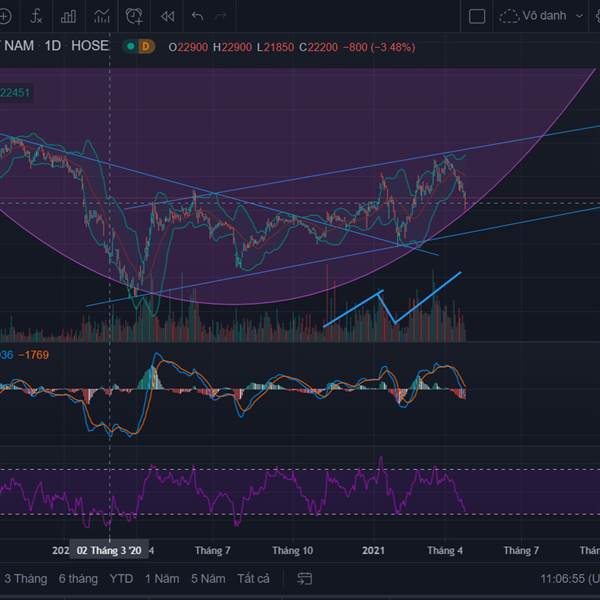Viewport: 600px width, 600px height.
Task: Redo the last chart action
Action: [220, 16]
